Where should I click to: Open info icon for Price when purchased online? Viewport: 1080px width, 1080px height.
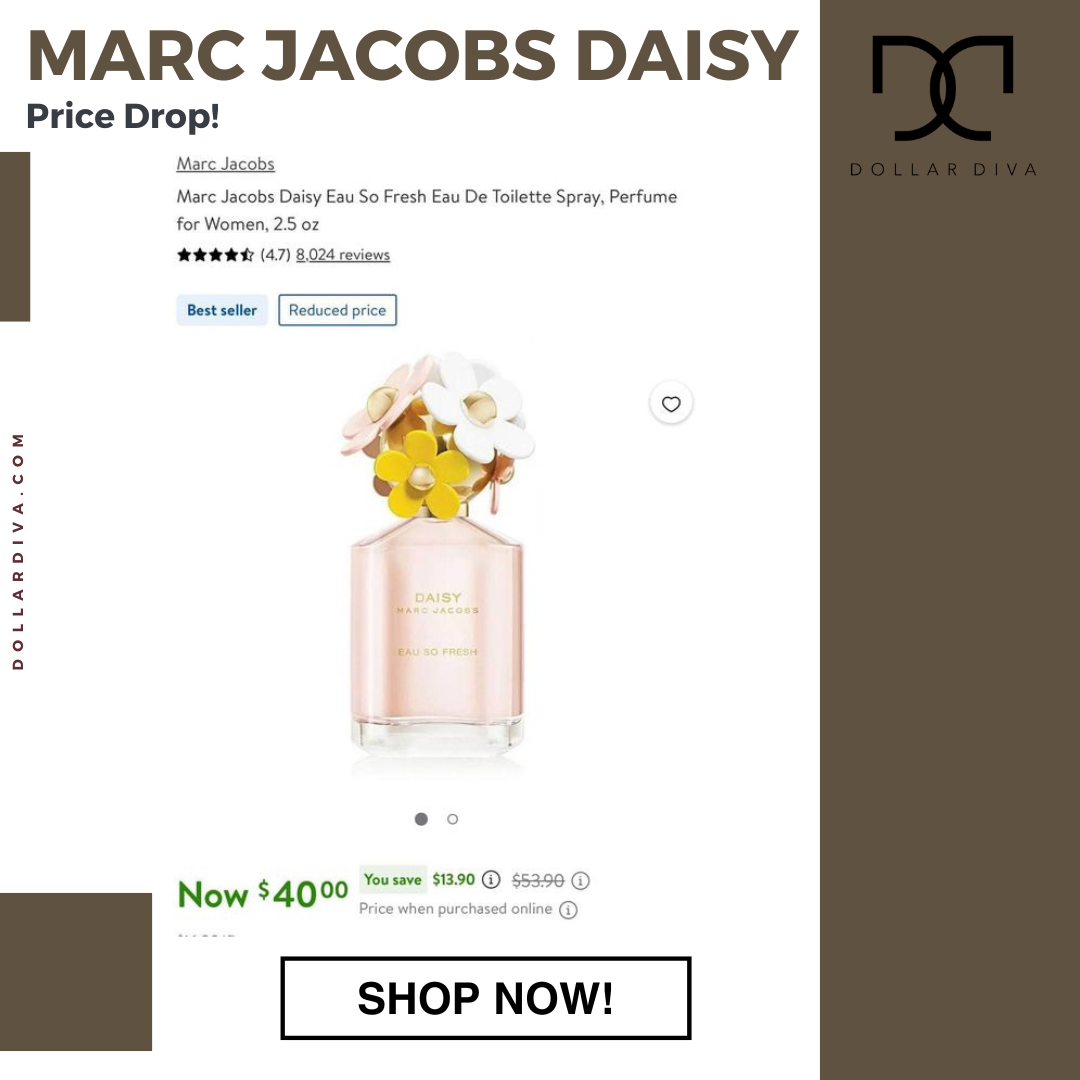[x=568, y=910]
